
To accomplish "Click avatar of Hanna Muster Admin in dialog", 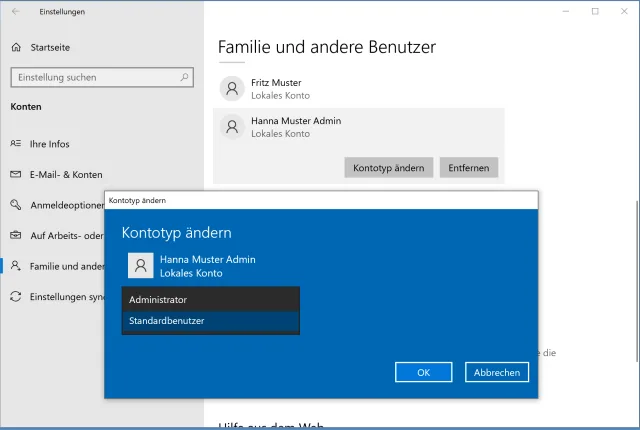I will click(x=141, y=265).
